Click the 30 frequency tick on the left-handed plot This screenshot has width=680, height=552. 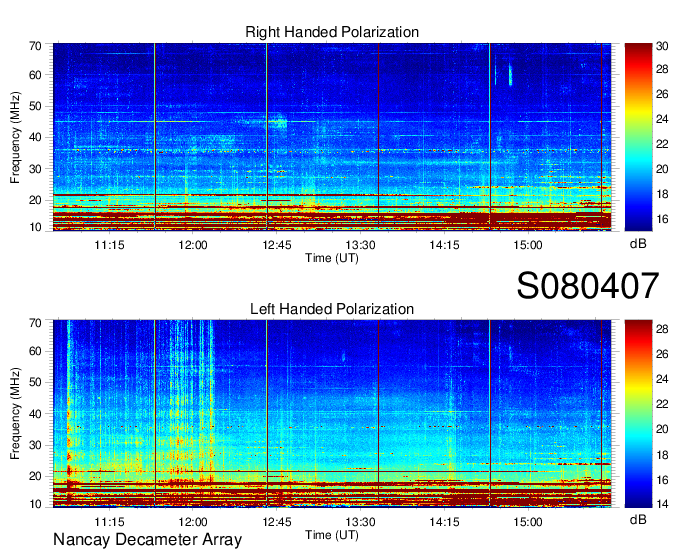point(35,445)
